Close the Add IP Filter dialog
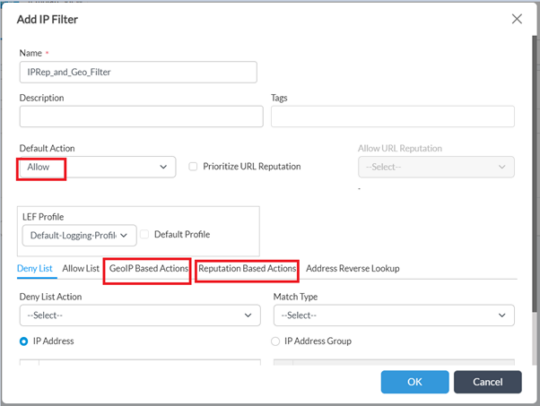540x406 pixels. (517, 19)
